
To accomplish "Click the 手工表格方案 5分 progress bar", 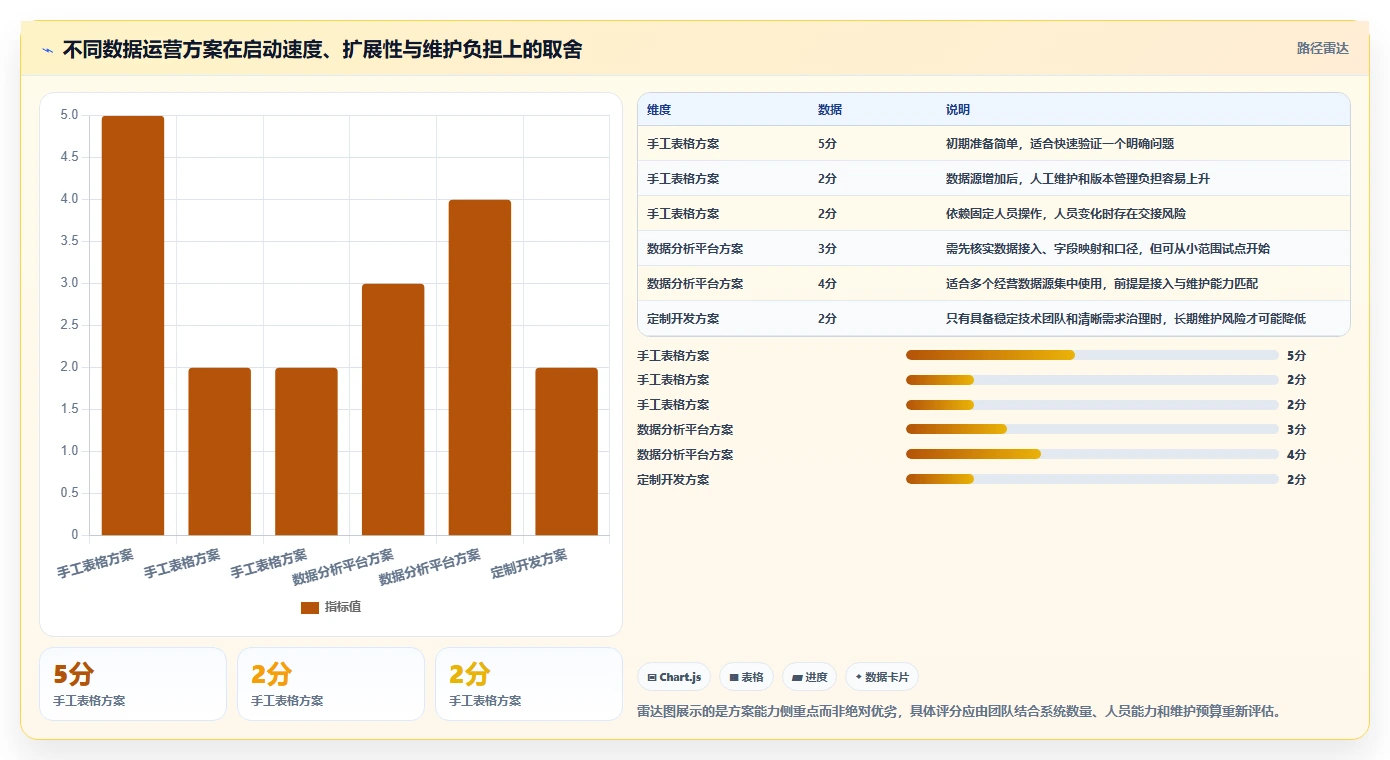I will pyautogui.click(x=1092, y=355).
